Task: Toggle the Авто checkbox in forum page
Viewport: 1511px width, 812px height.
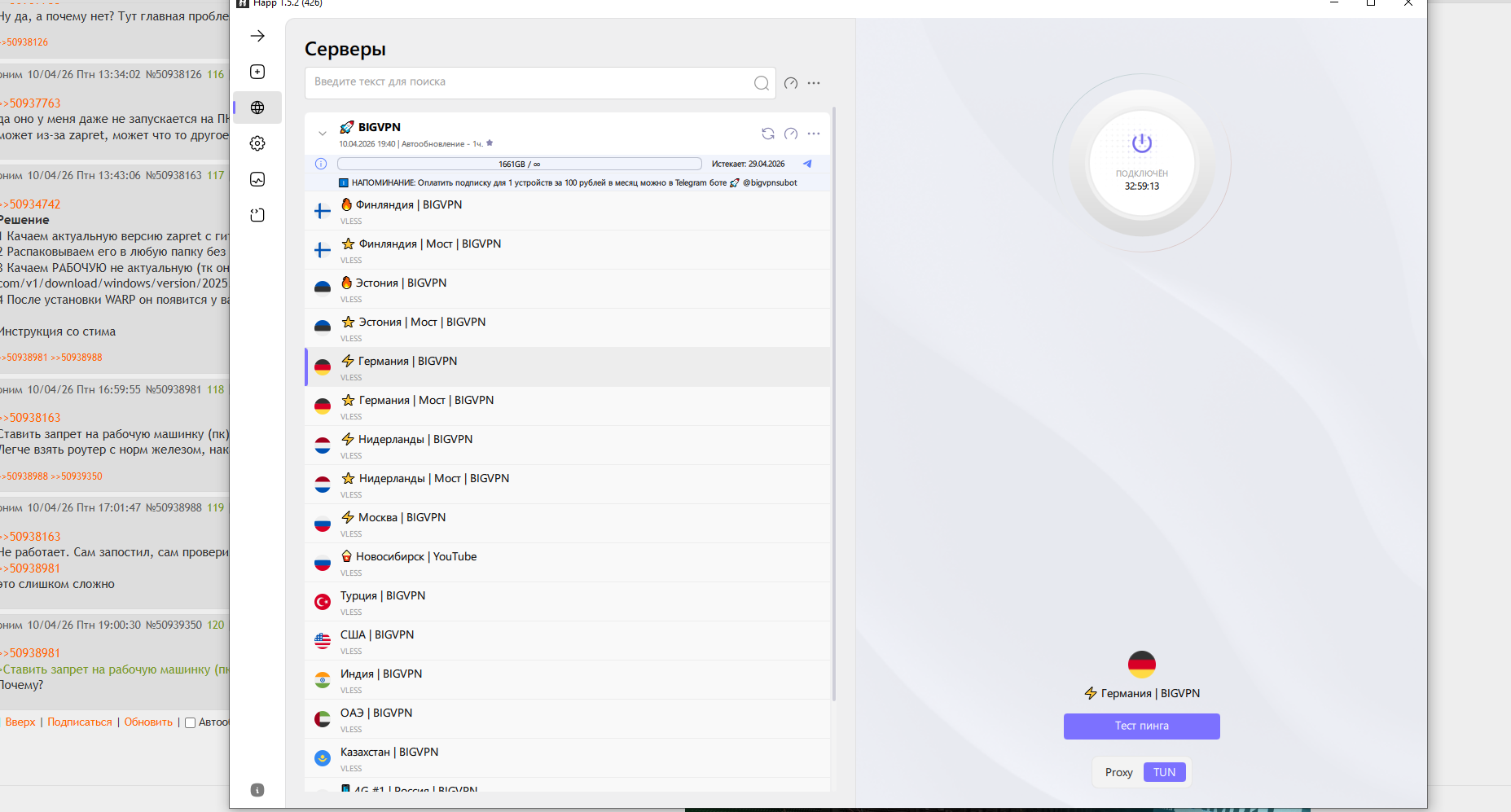Action: [190, 722]
